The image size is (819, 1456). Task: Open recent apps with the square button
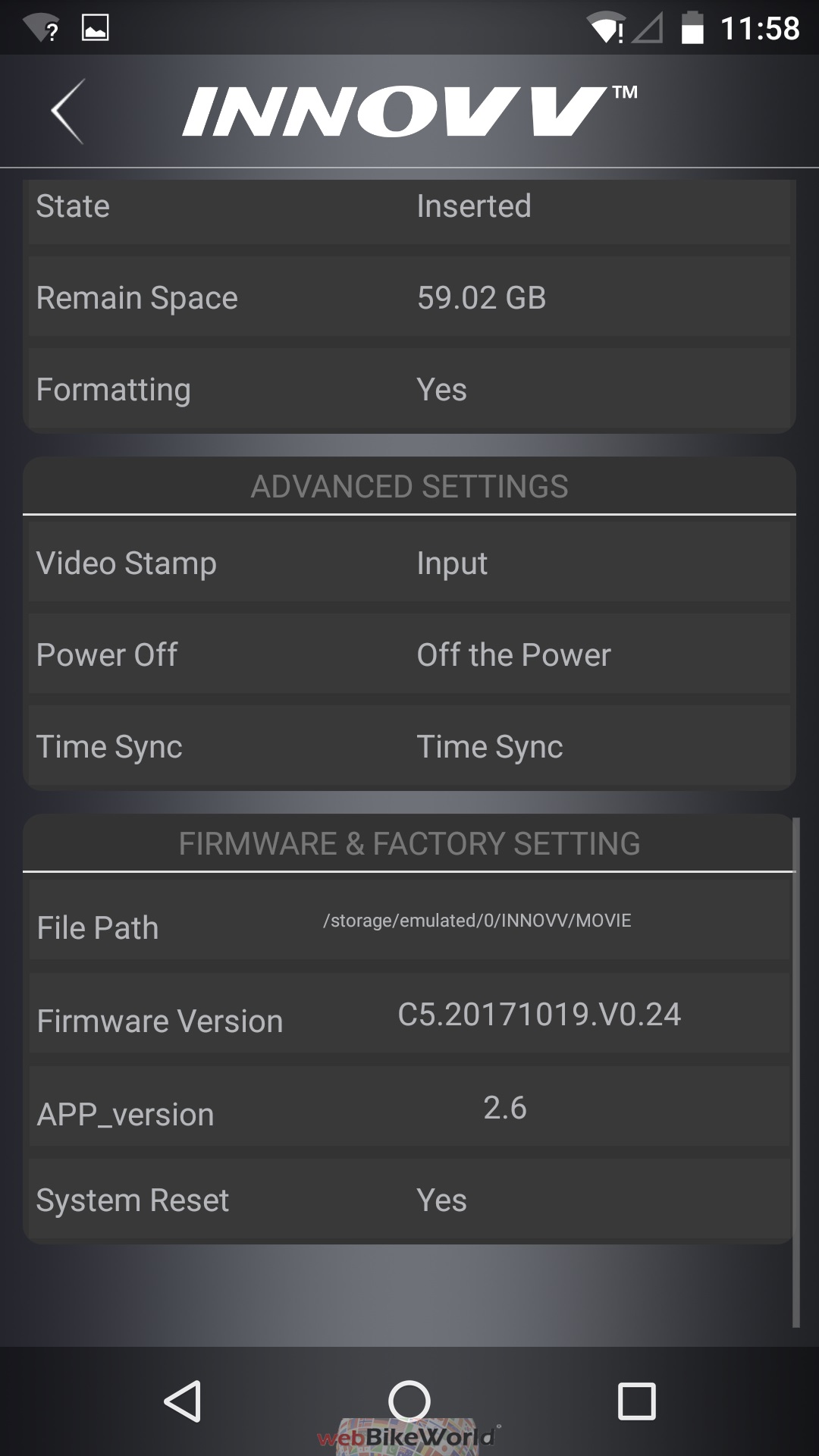tap(636, 1400)
